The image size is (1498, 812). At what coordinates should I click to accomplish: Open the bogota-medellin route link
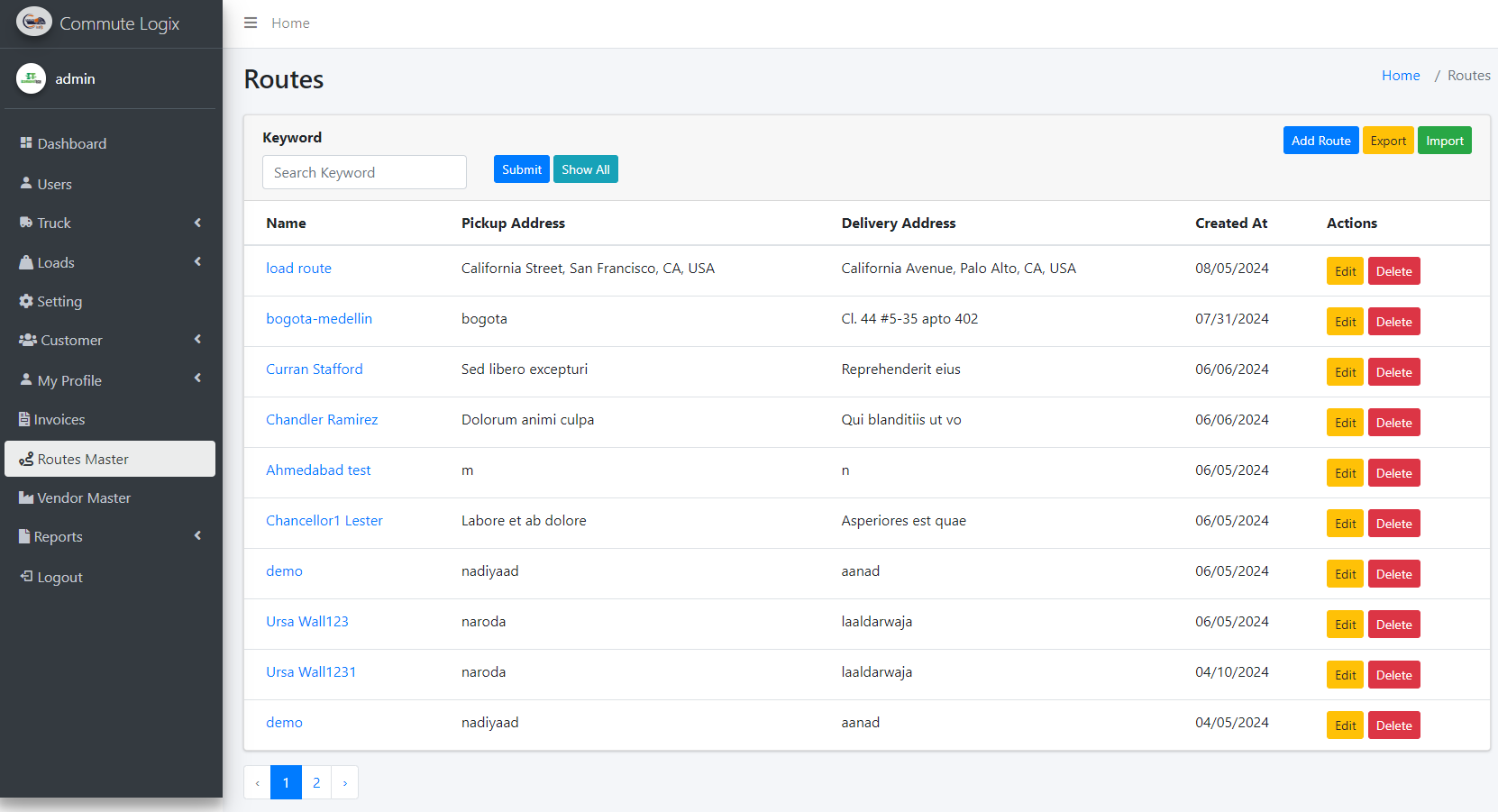pos(319,319)
